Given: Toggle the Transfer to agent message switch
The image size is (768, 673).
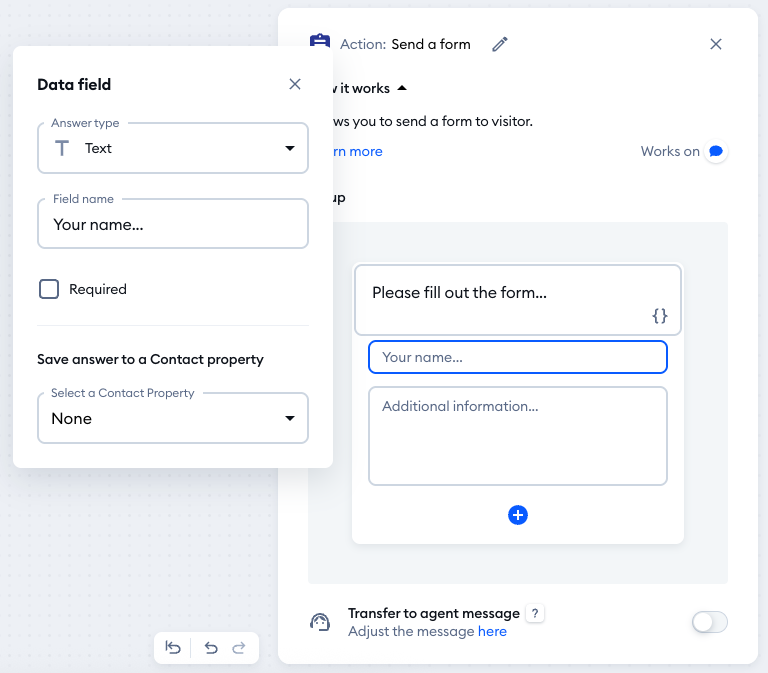Looking at the screenshot, I should 709,622.
